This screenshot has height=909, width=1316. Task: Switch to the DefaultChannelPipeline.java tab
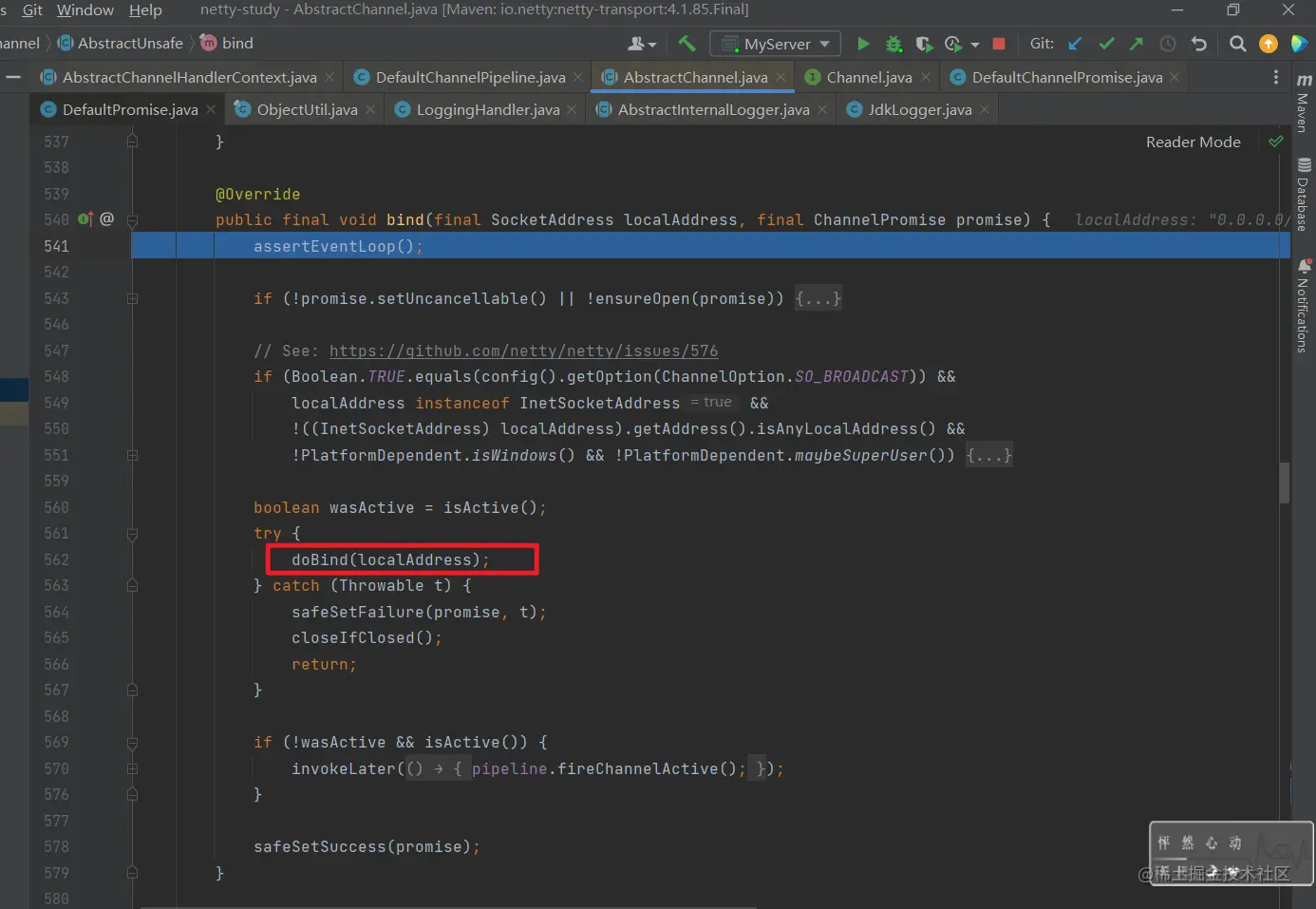470,77
